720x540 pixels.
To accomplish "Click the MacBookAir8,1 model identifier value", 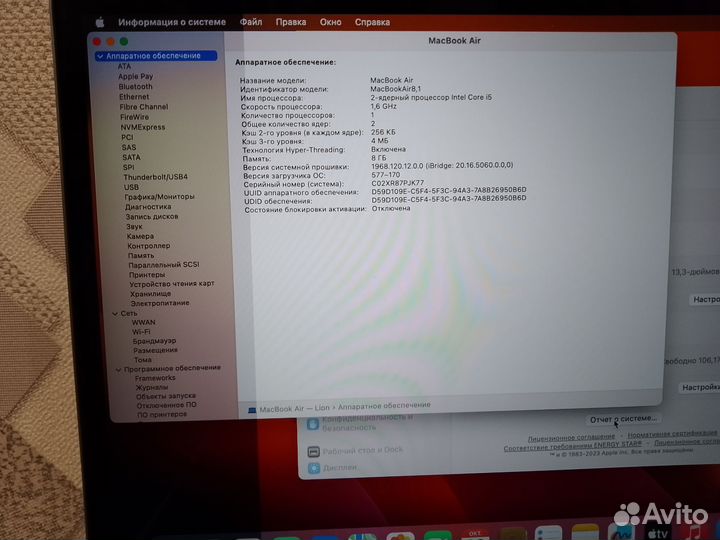I will coord(395,89).
